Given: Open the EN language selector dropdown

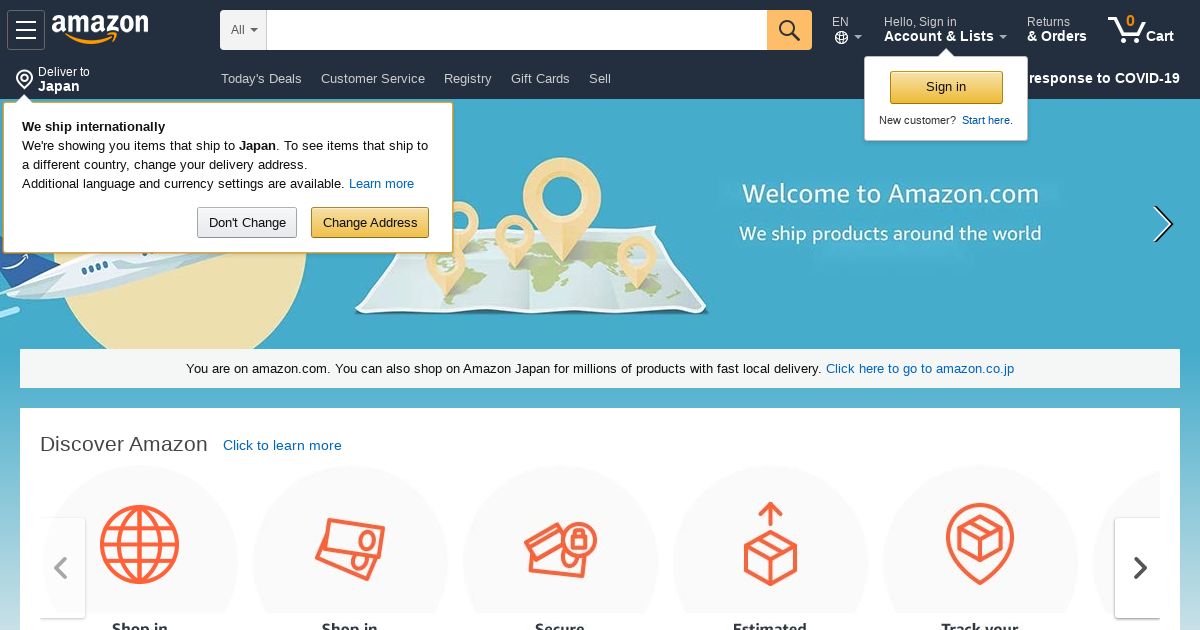Looking at the screenshot, I should pyautogui.click(x=846, y=30).
